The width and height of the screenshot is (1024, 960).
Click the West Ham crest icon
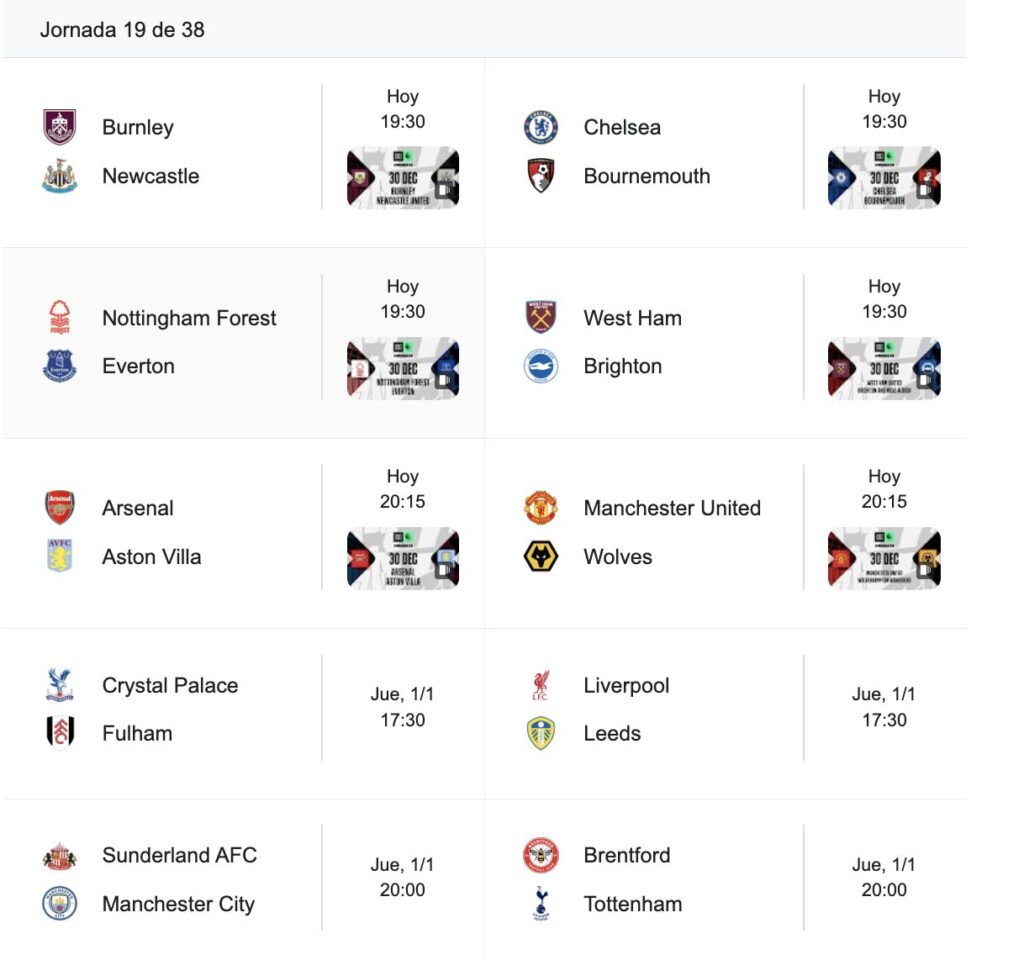tap(541, 318)
